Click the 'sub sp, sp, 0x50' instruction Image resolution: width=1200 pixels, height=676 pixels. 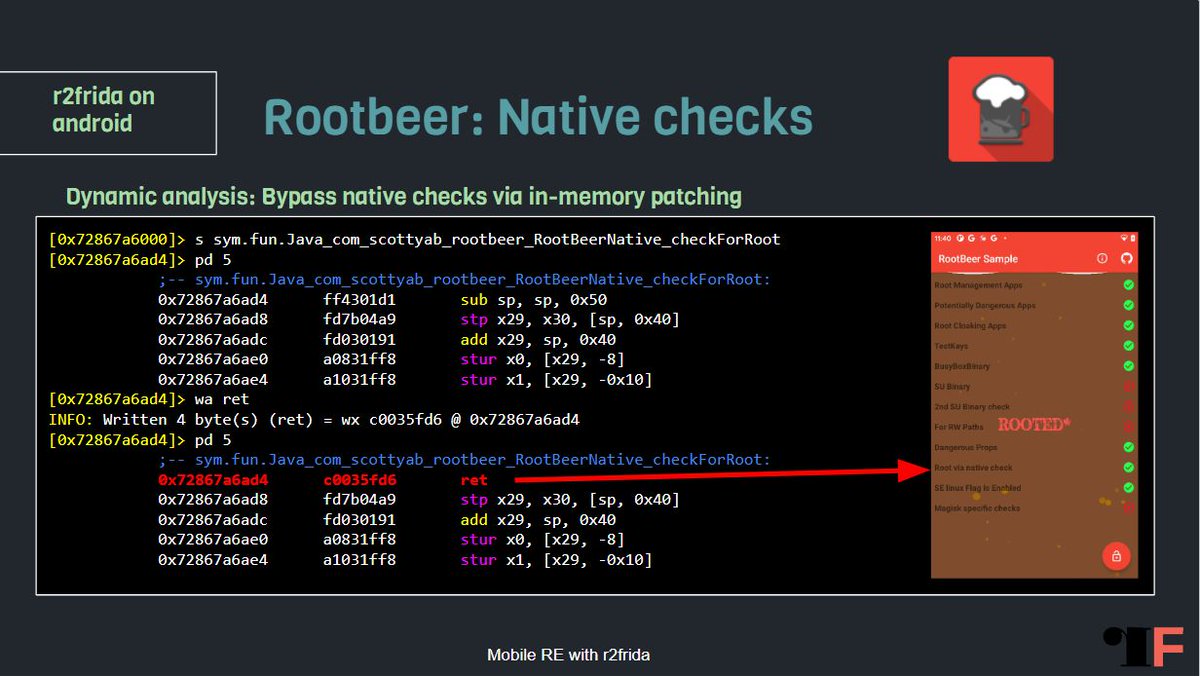[x=533, y=300]
